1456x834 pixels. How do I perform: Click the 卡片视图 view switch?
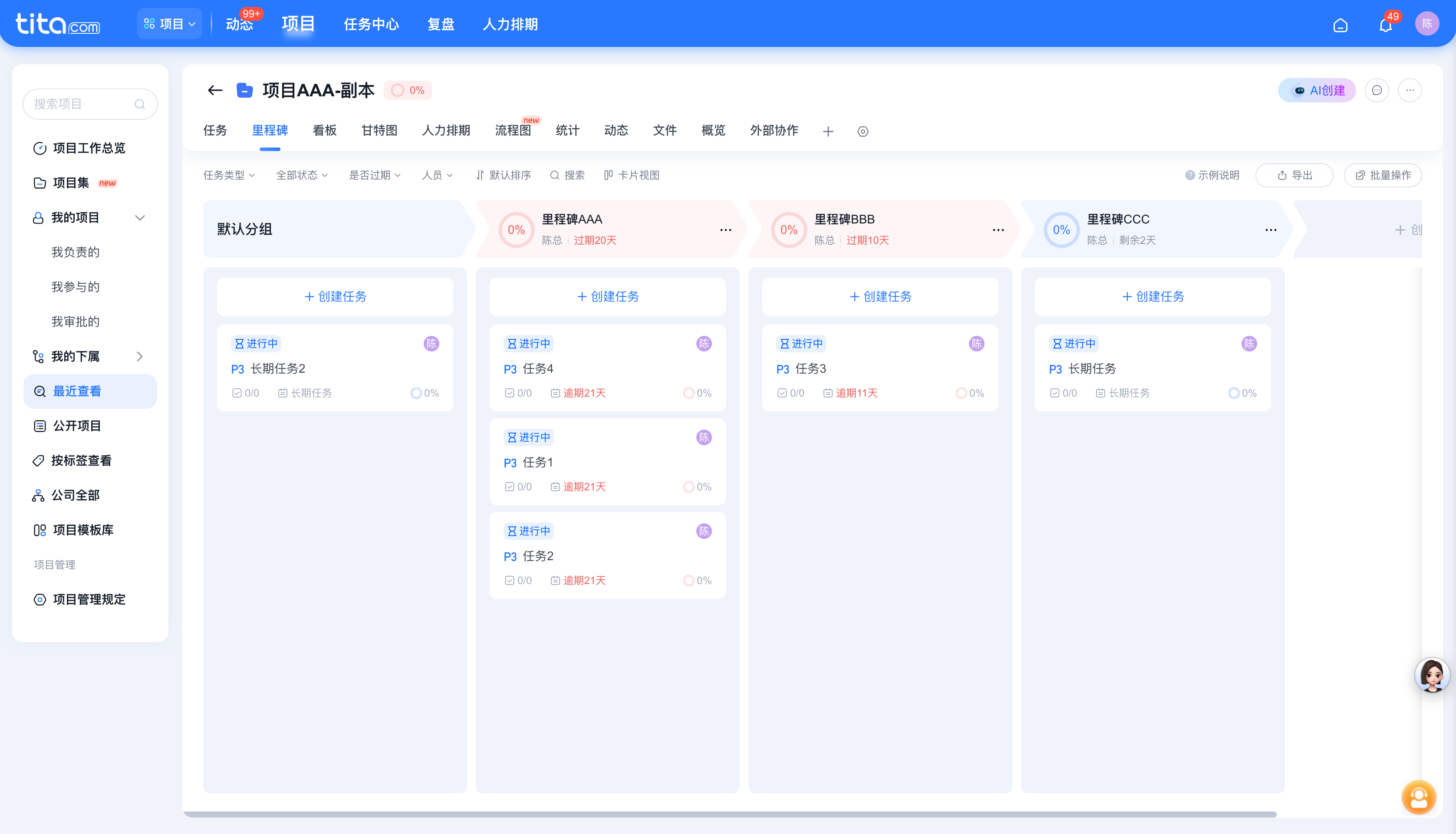pyautogui.click(x=632, y=175)
